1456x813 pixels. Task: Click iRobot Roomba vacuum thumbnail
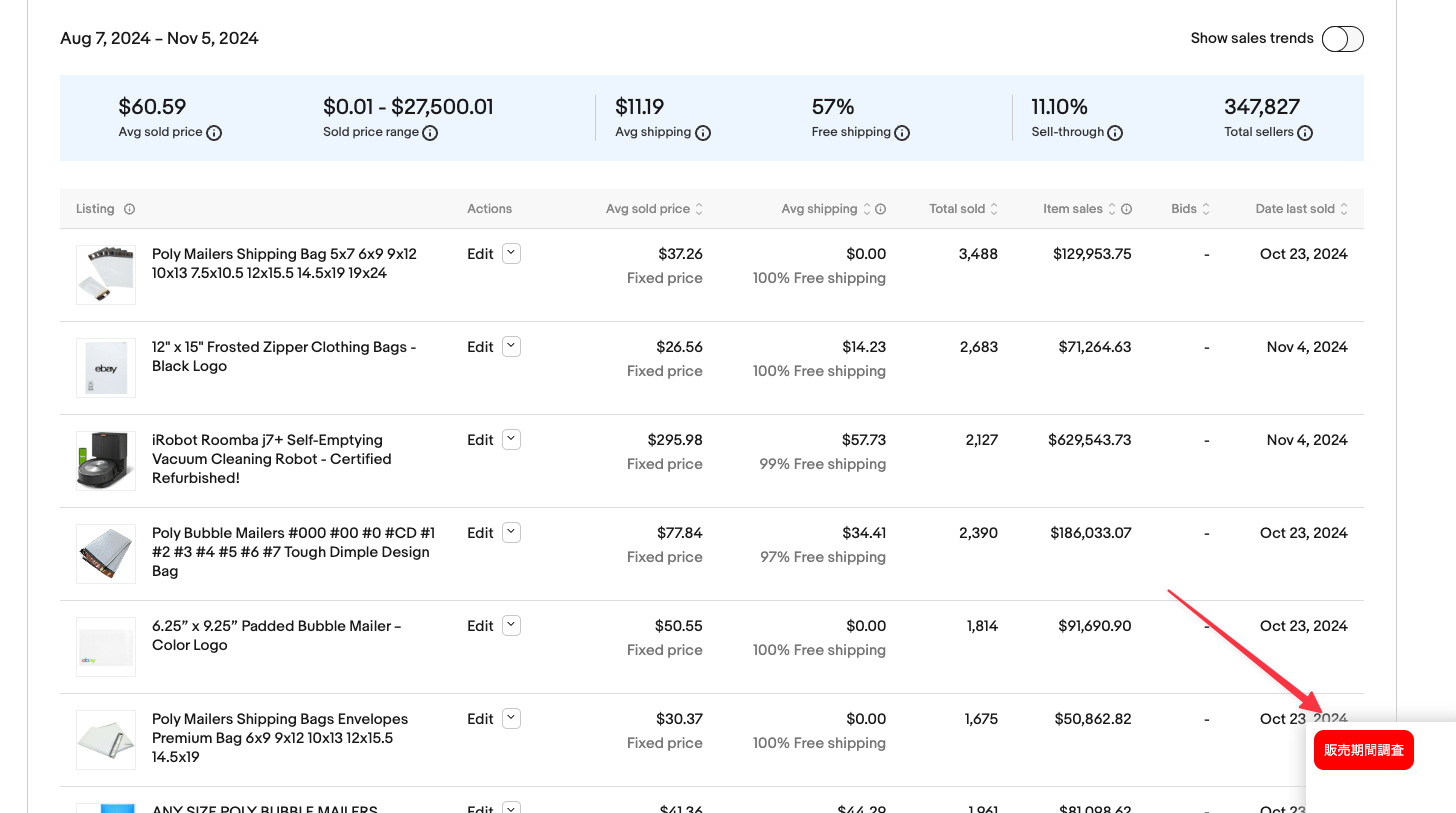[106, 461]
